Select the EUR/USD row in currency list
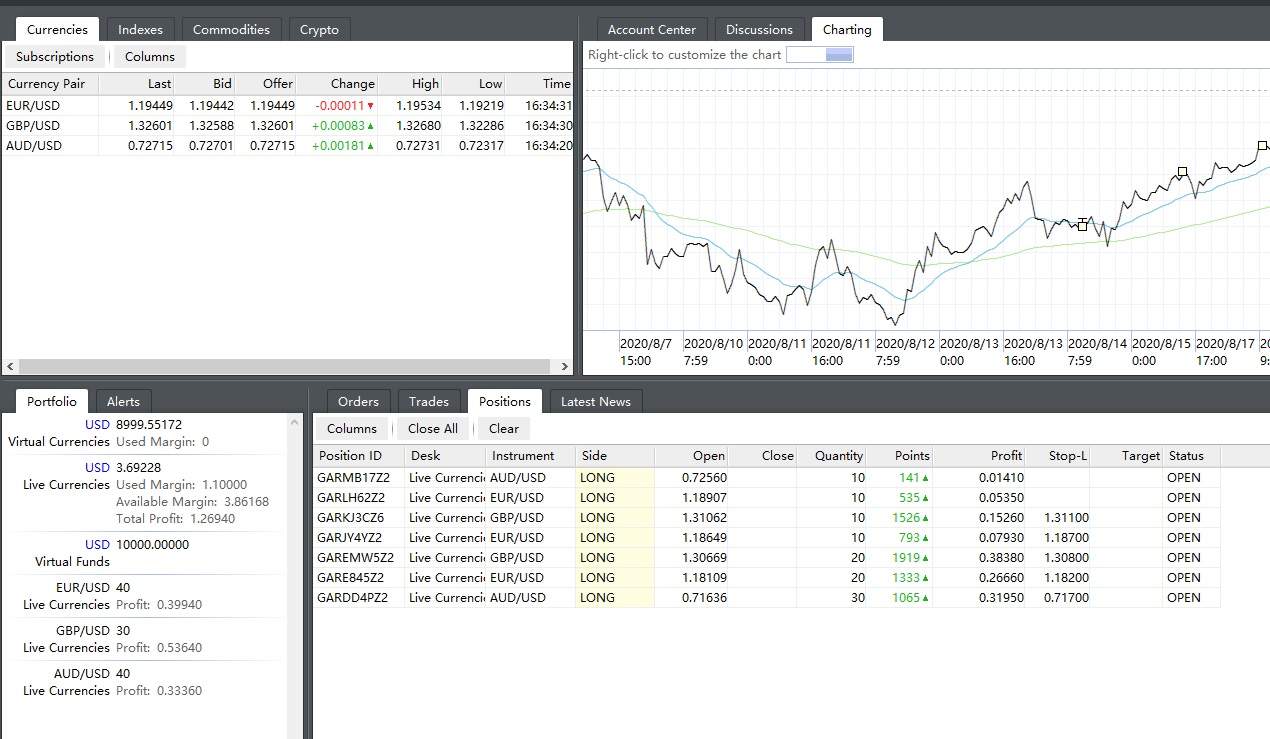1270x739 pixels. click(34, 106)
